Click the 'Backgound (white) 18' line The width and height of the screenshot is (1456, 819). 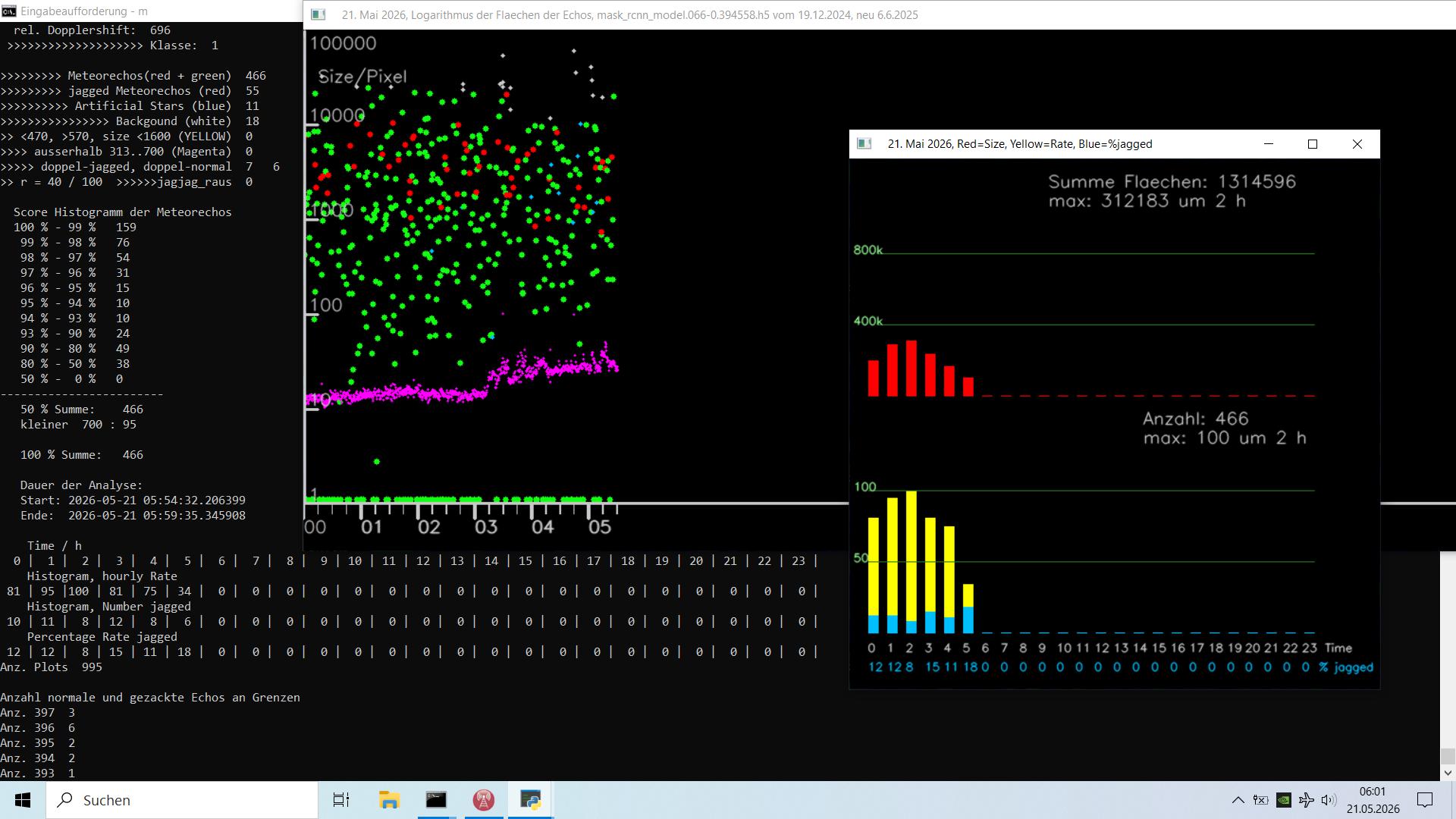130,121
